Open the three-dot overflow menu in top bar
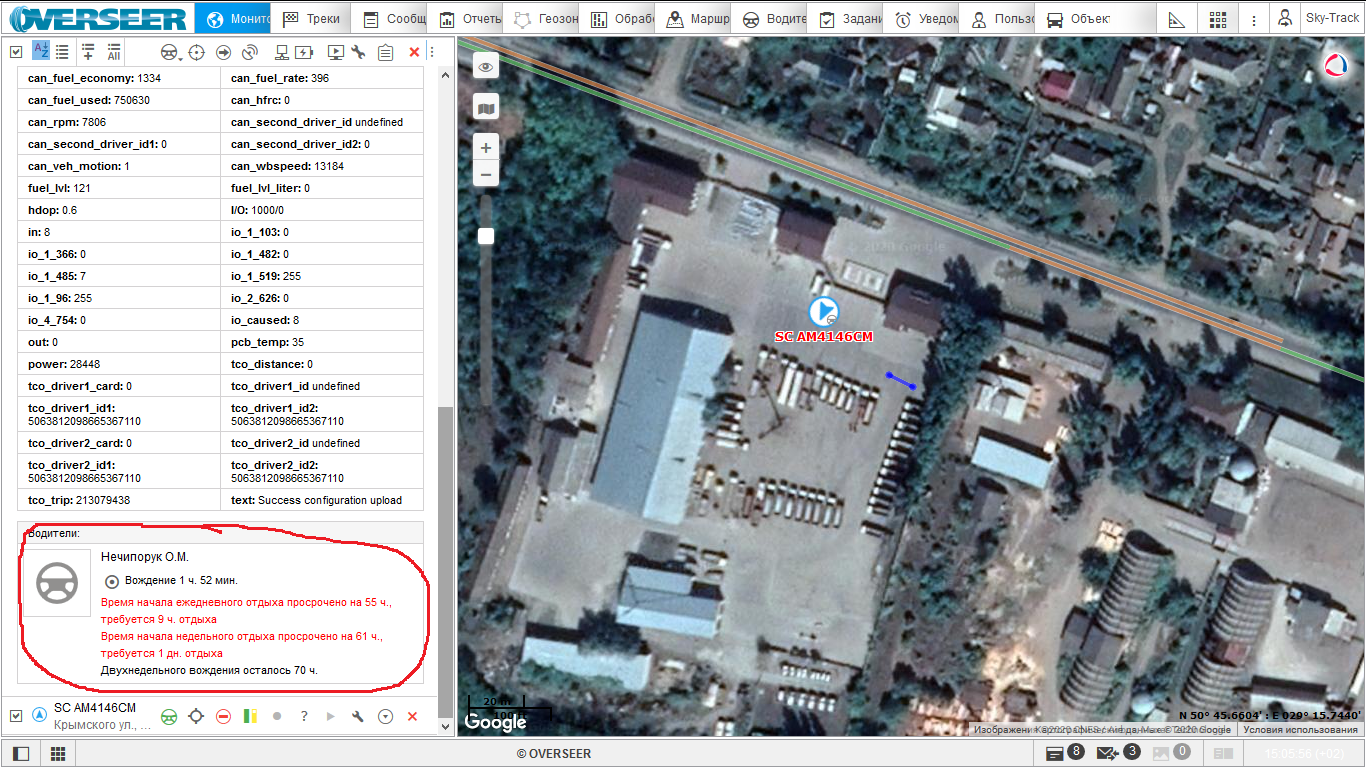 tap(1254, 19)
